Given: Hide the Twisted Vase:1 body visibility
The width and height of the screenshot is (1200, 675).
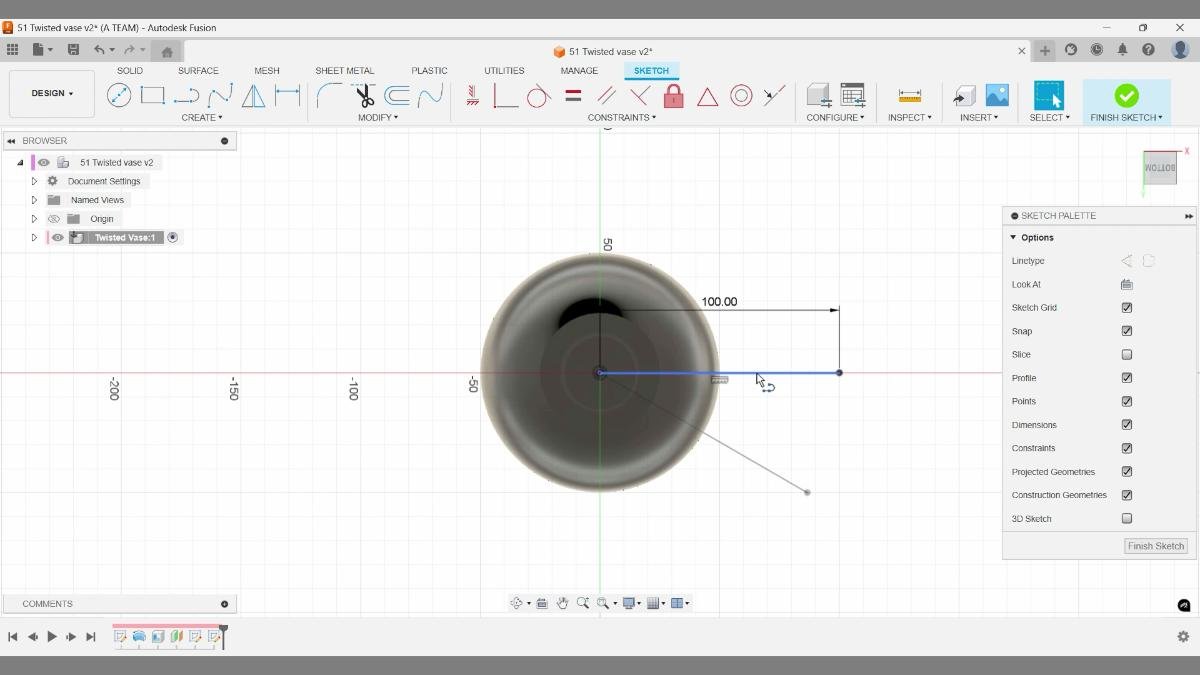Looking at the screenshot, I should click(x=57, y=237).
